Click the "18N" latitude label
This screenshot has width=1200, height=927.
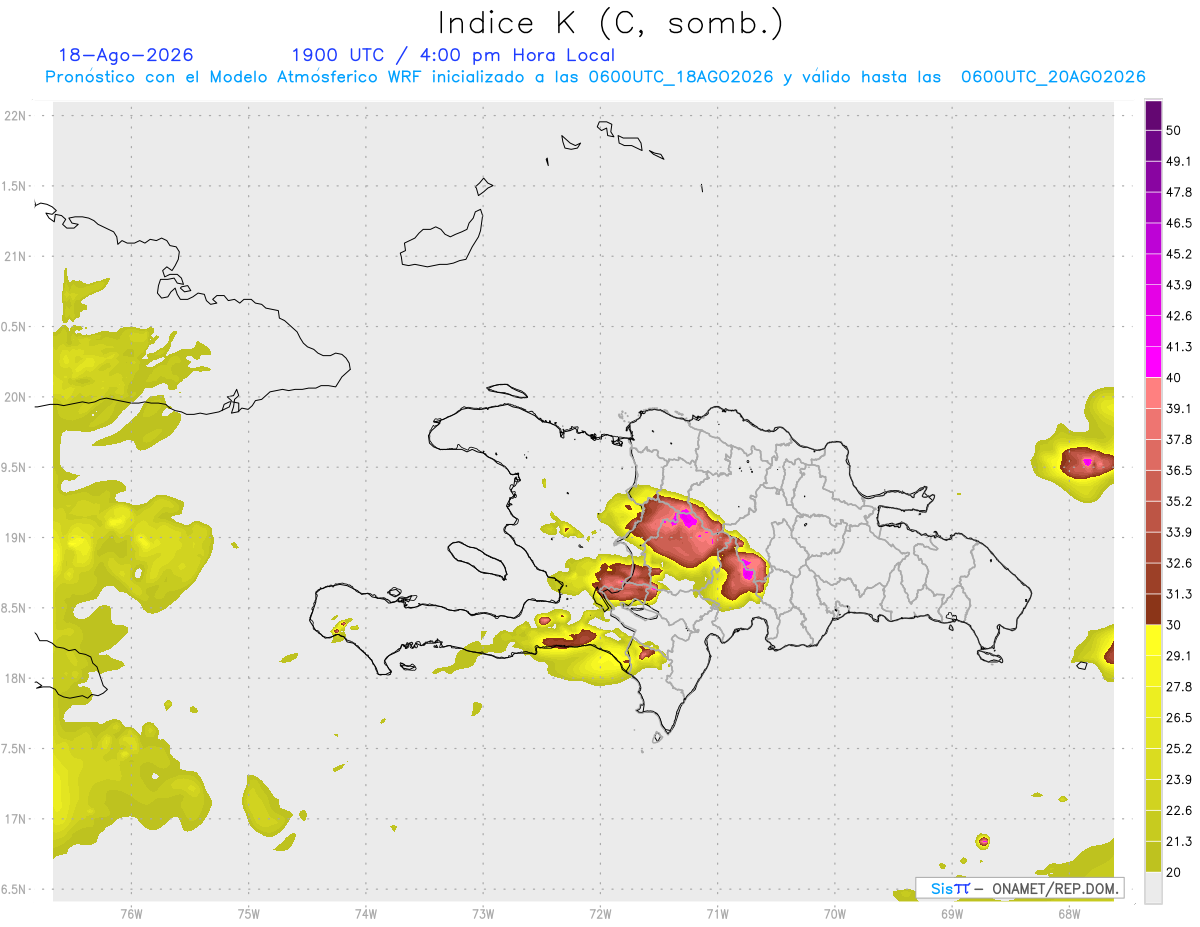click(x=16, y=678)
